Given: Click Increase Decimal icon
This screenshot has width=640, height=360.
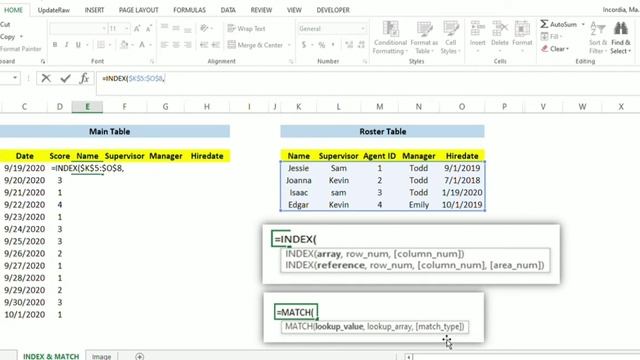Looking at the screenshot, I should [x=349, y=44].
